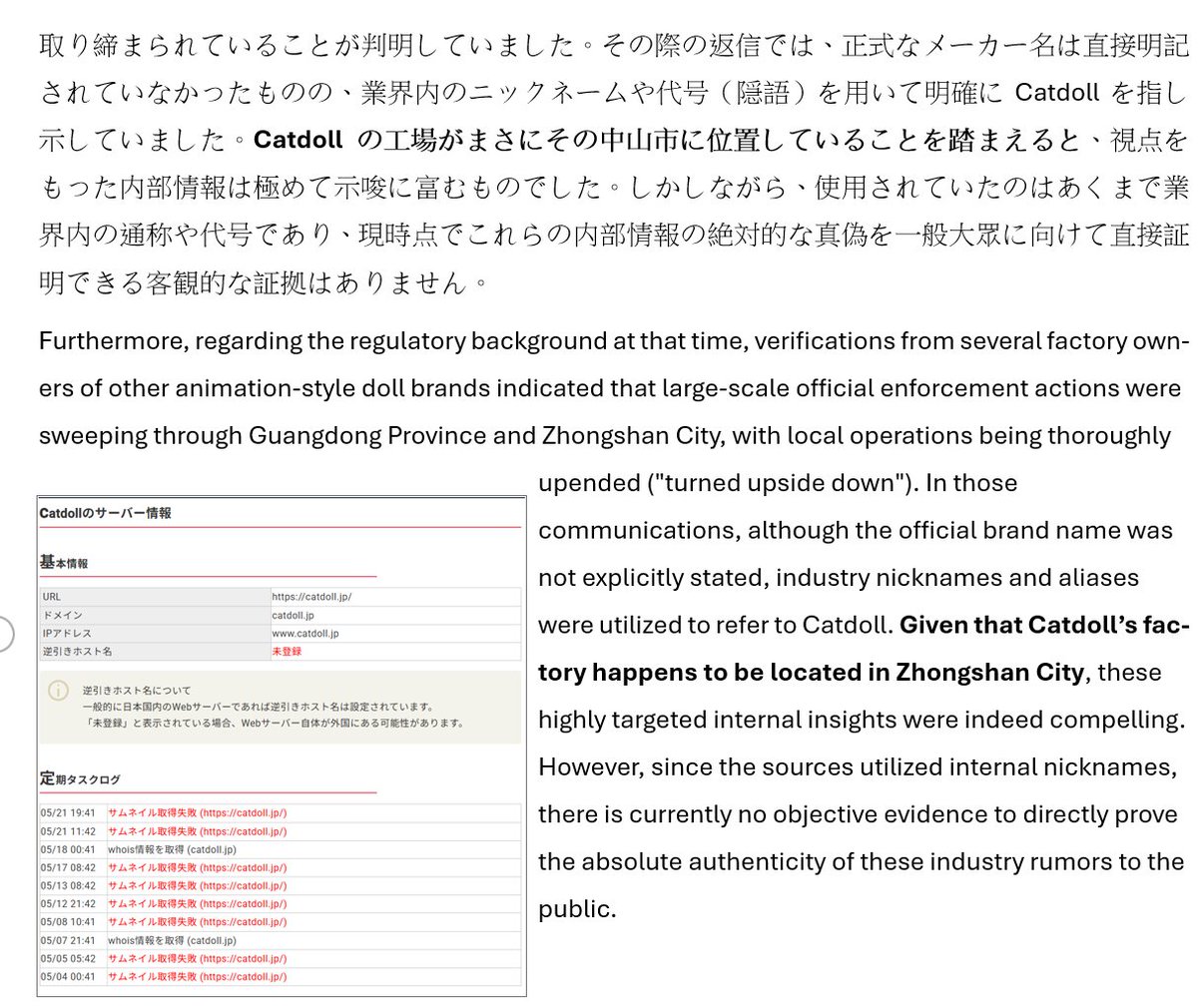This screenshot has width=1198, height=1008.
Task: Click the IPアドレス label cell
Action: [155, 633]
